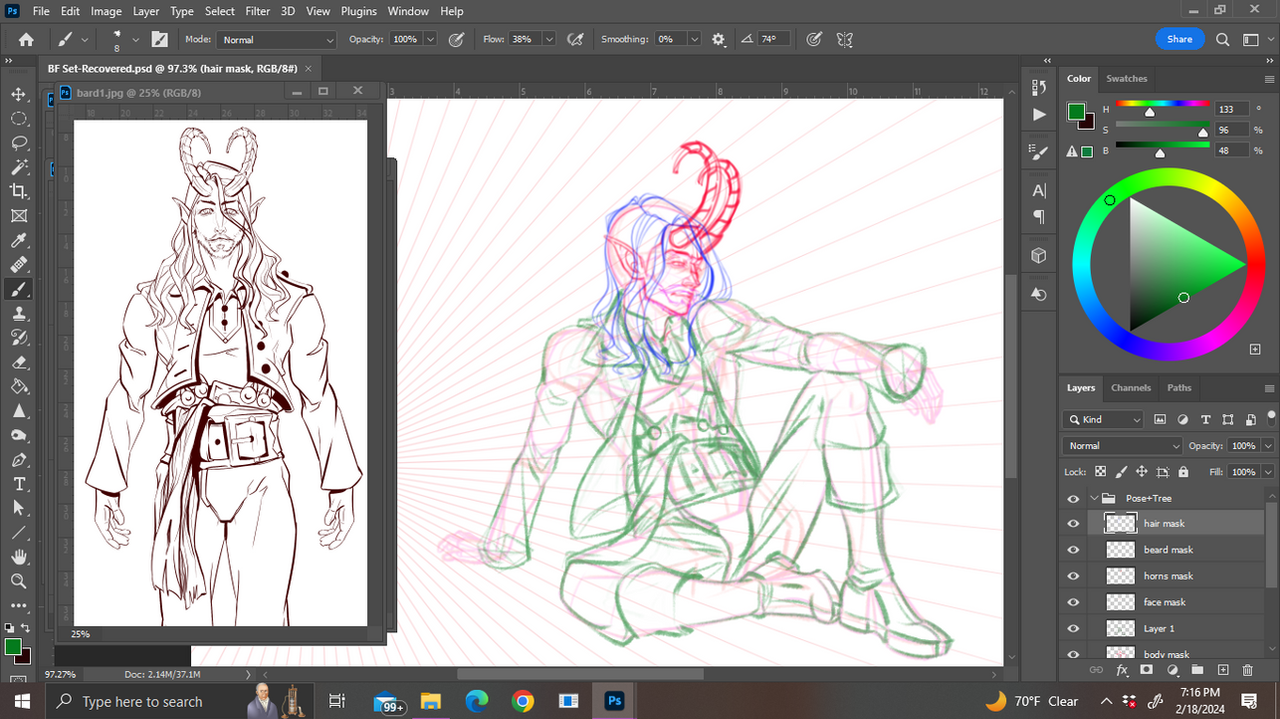Viewport: 1280px width, 719px height.
Task: Toggle airbrush-style build-up effects
Action: (x=575, y=39)
